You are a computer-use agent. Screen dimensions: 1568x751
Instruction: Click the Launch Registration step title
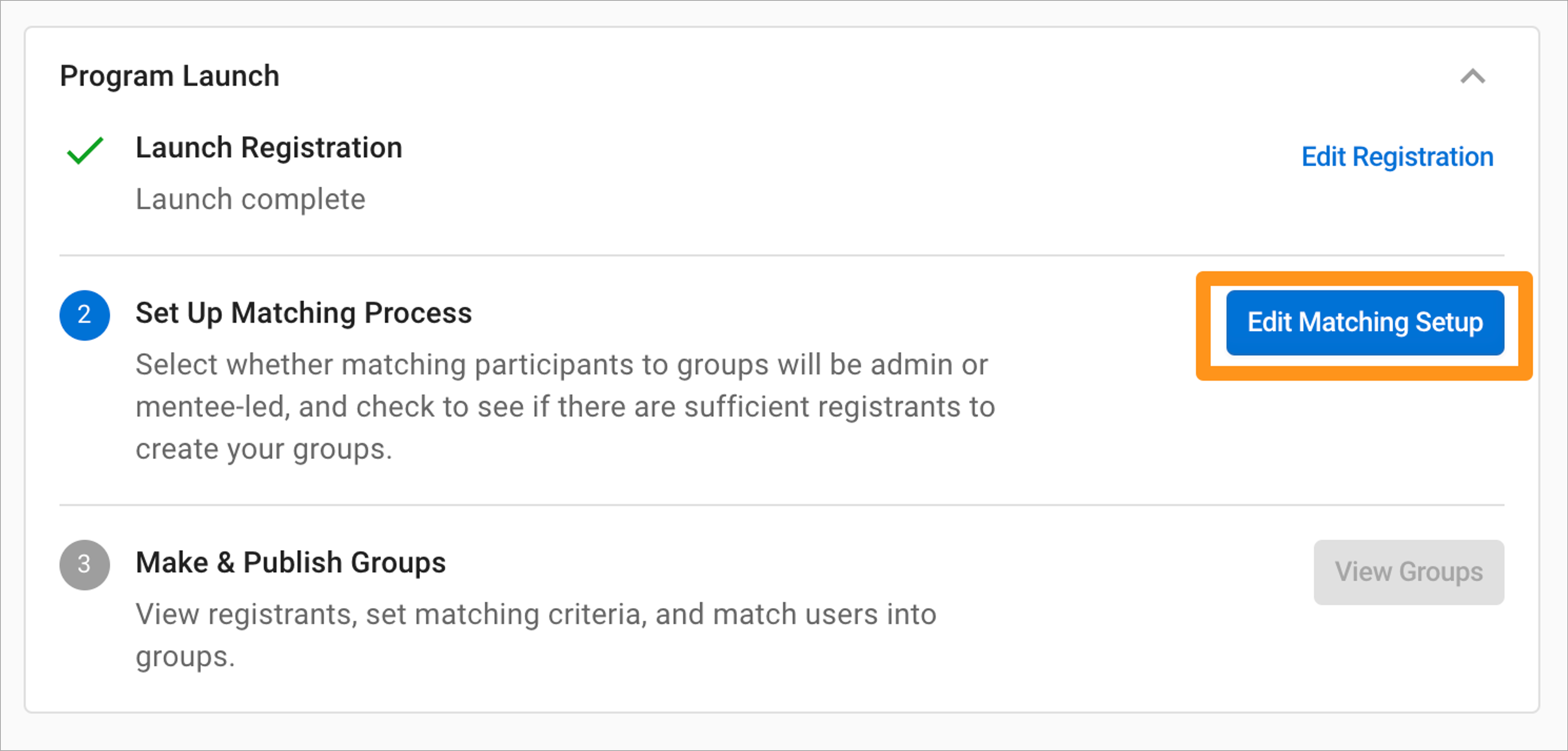click(269, 148)
